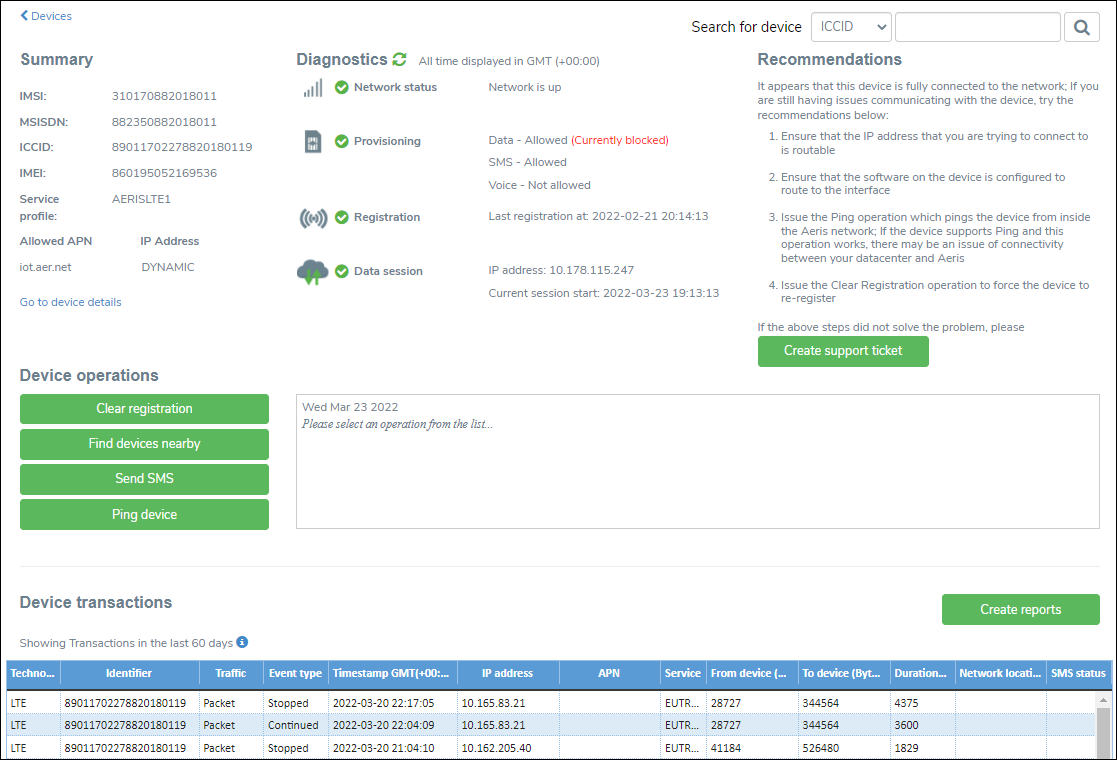
Task: Click the green check next to Data session
Action: [x=342, y=271]
